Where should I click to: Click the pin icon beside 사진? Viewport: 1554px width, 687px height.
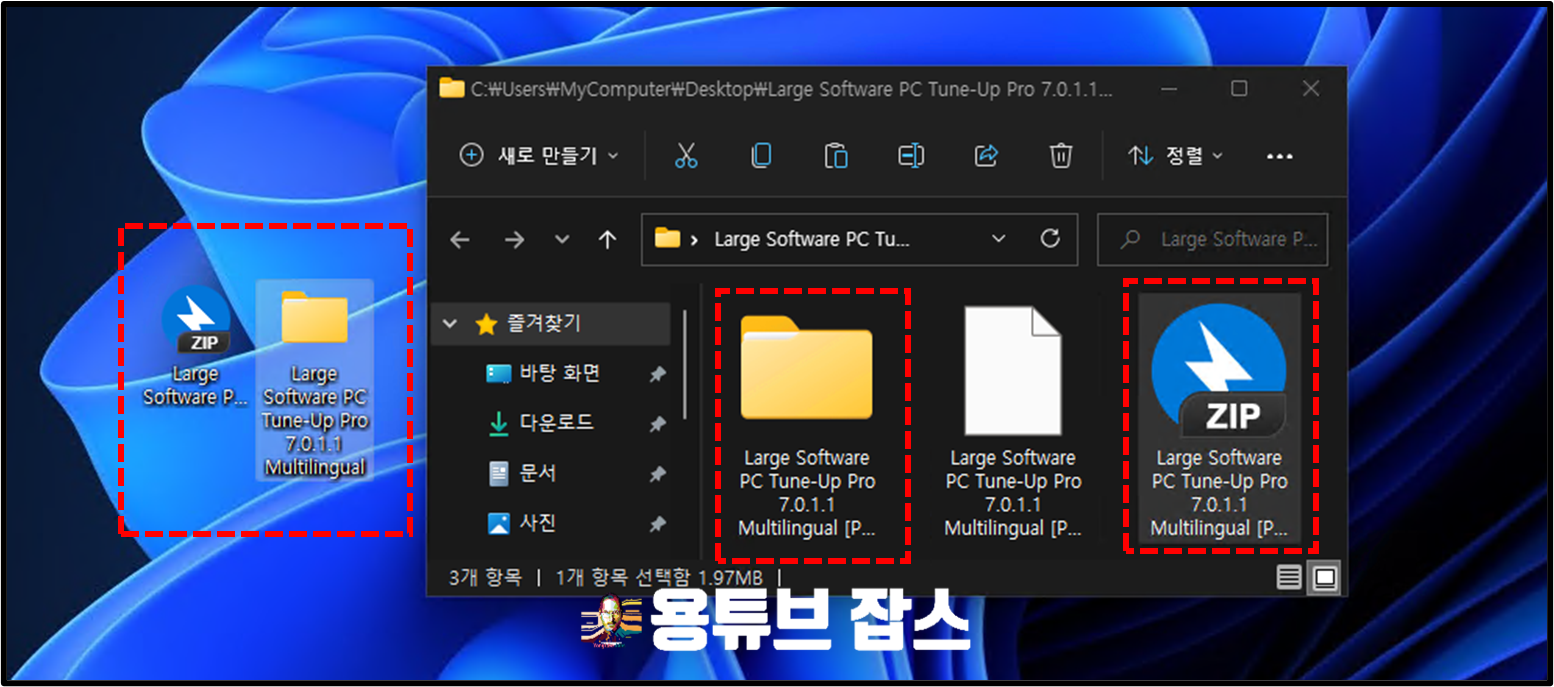[x=657, y=523]
